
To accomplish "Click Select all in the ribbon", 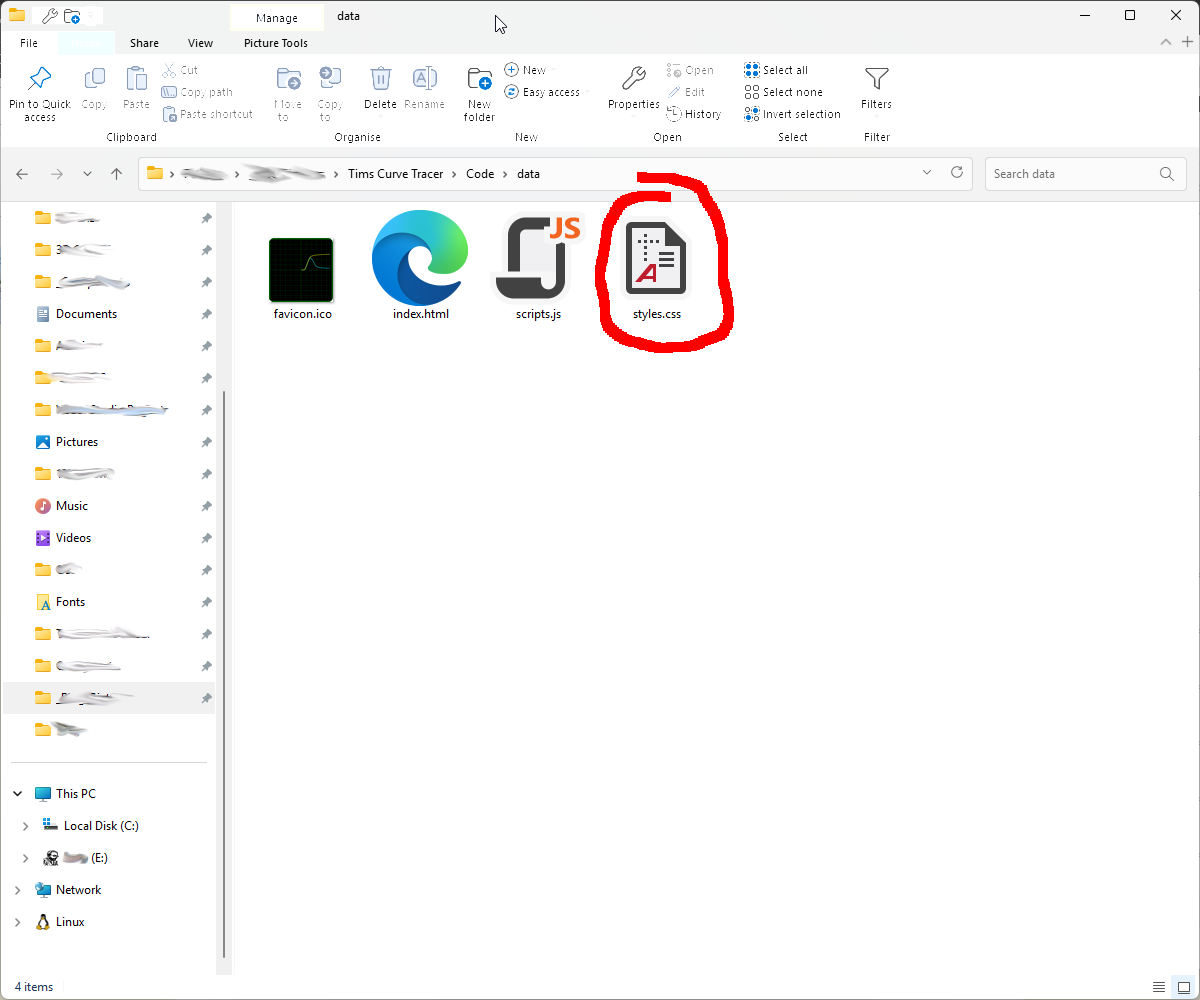I will click(776, 70).
